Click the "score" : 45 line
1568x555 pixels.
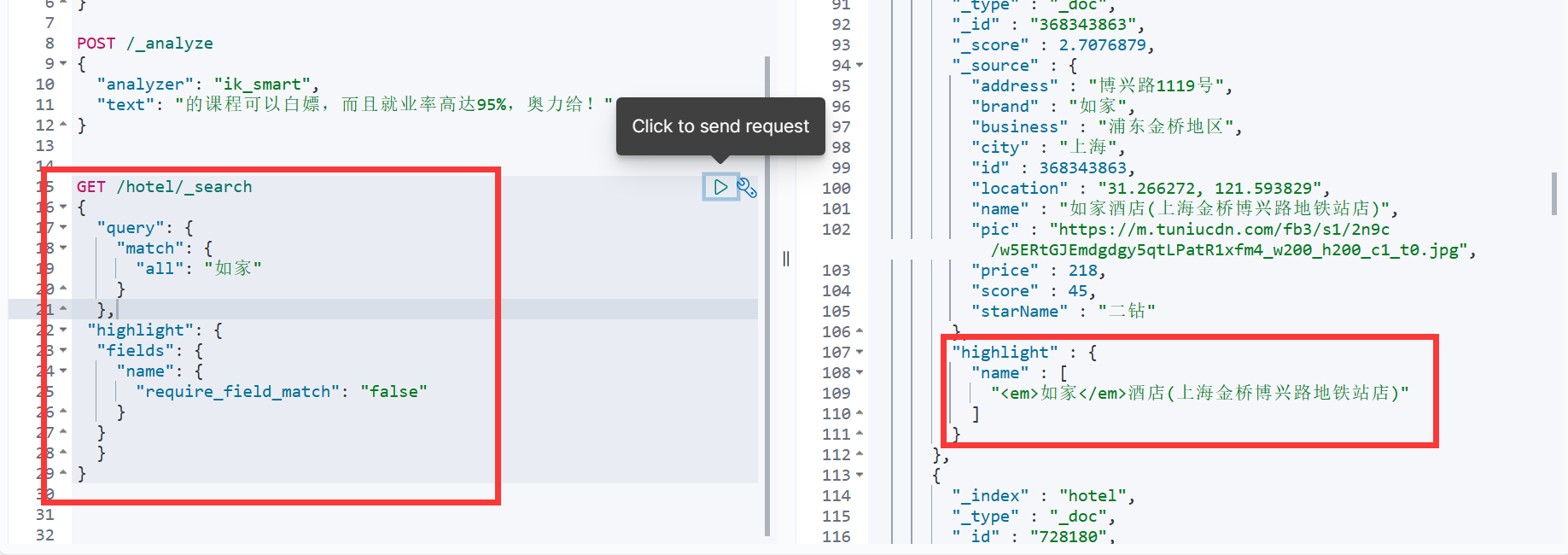point(1034,291)
